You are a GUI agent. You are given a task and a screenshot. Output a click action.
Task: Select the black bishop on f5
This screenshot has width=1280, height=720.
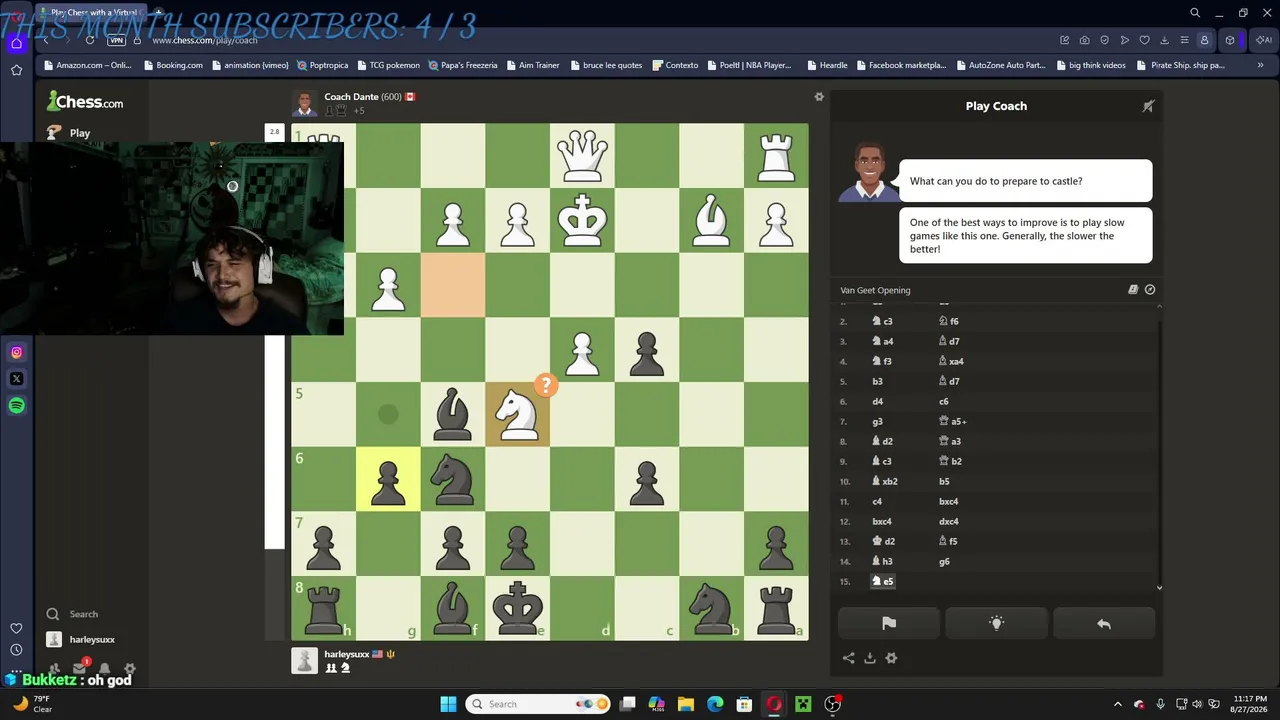[453, 414]
